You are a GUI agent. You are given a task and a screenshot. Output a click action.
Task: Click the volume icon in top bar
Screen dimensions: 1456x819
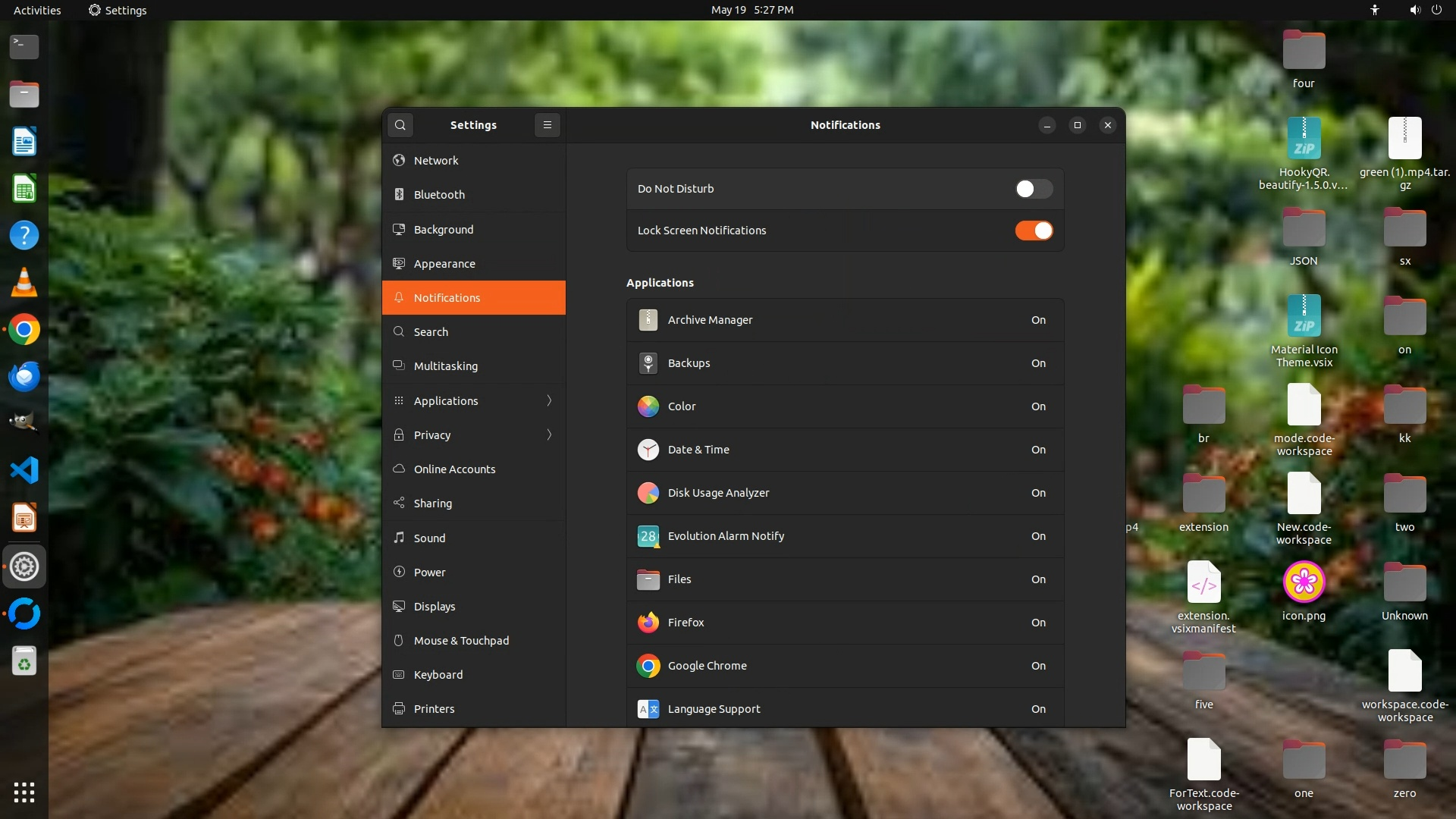click(1414, 10)
